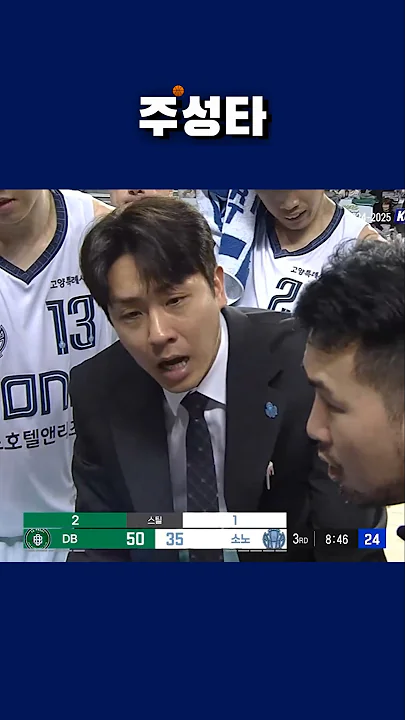Click the DB team name label
This screenshot has height=720, width=405.
click(70, 539)
